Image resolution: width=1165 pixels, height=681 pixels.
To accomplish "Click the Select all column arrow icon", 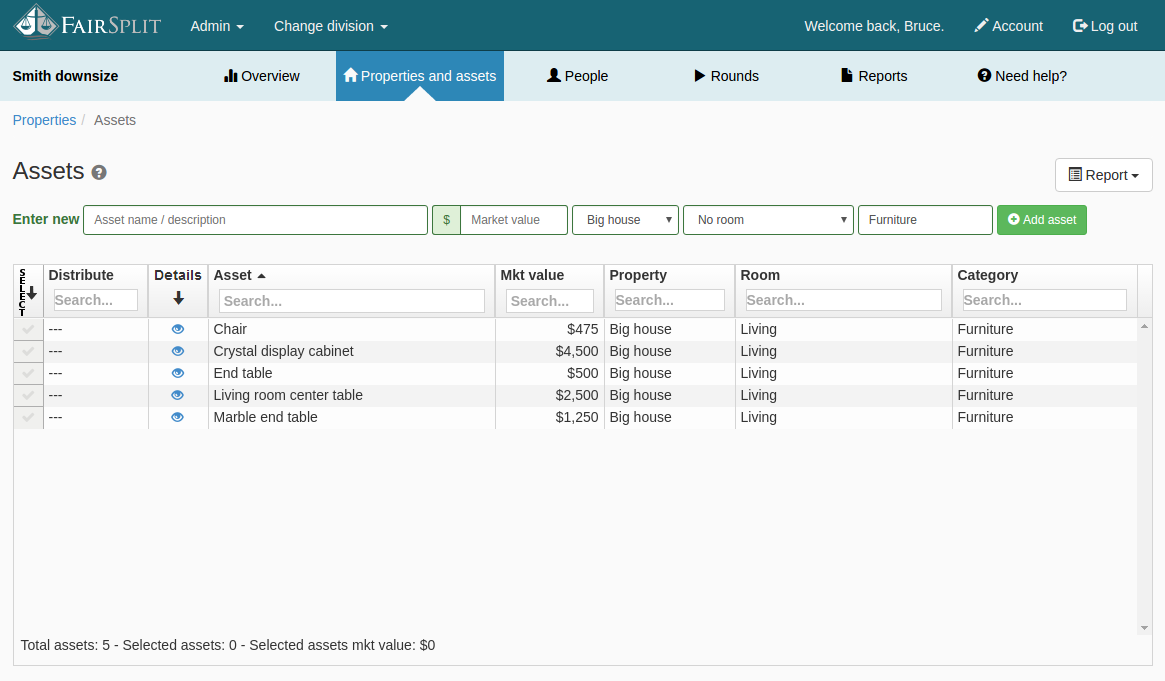I will pyautogui.click(x=31, y=293).
